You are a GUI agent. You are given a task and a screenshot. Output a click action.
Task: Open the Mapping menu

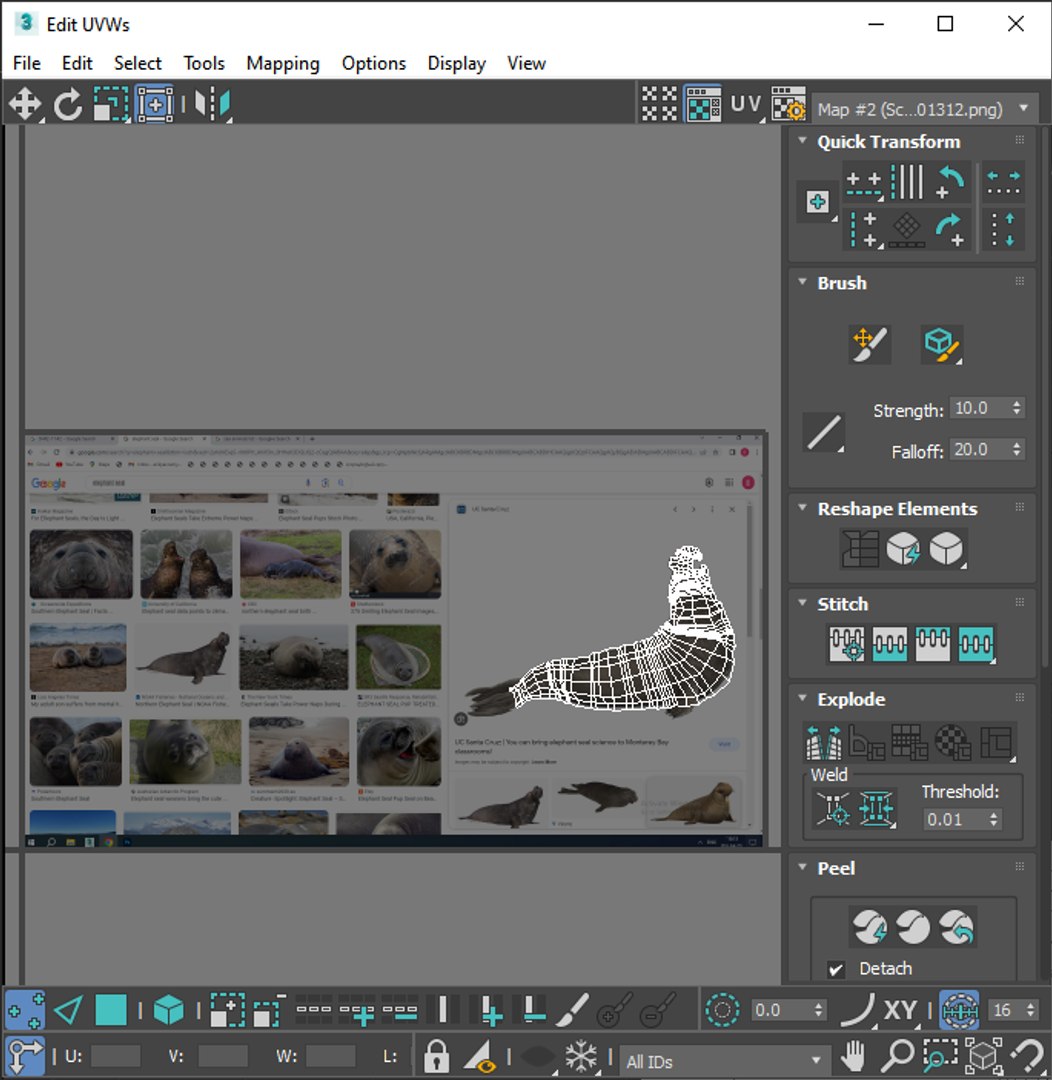(x=283, y=63)
